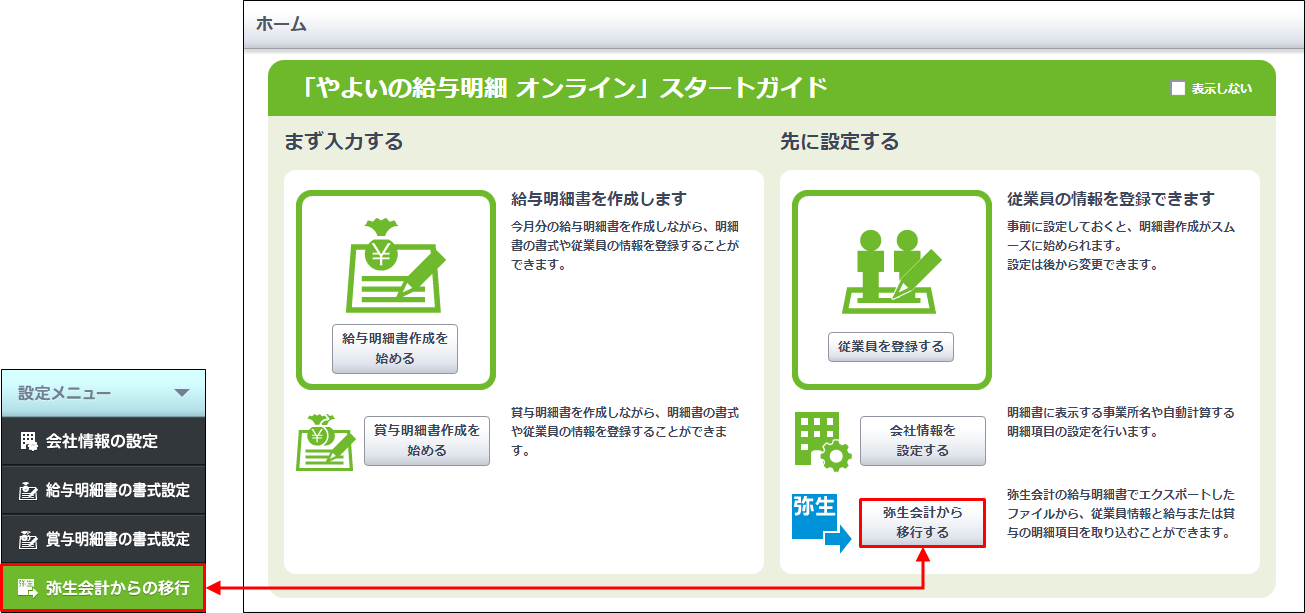Click the 会社情報を設定する button
Viewport: 1305px width, 613px height.
pyautogui.click(x=923, y=440)
